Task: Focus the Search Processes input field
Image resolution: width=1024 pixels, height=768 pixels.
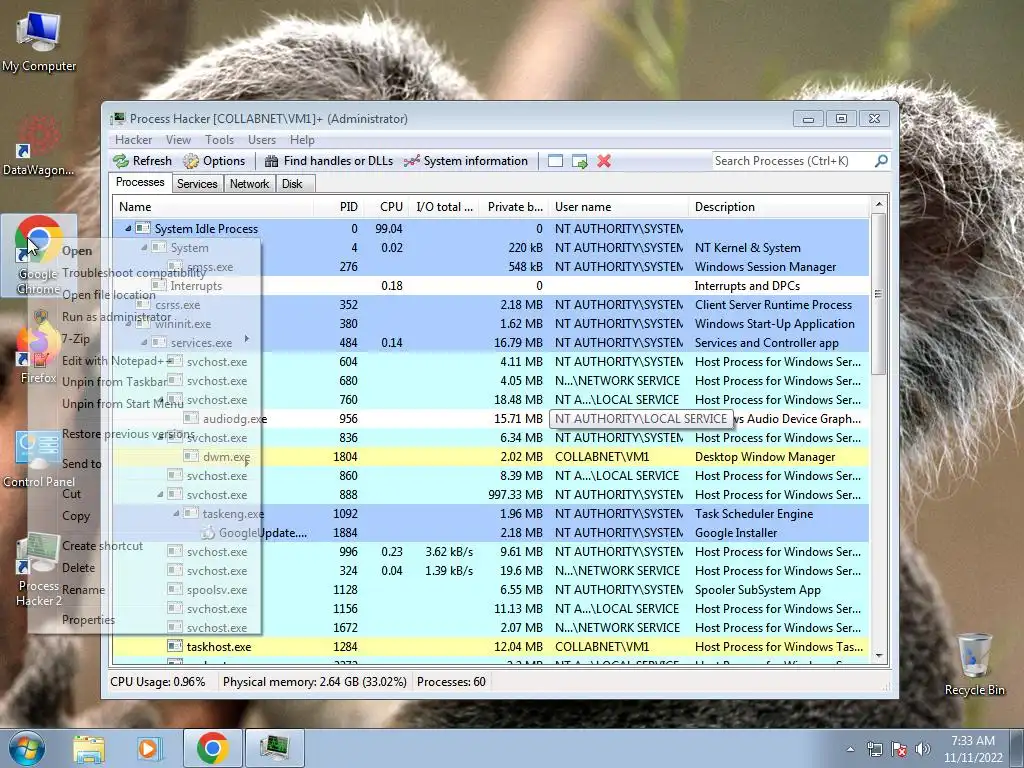Action: (x=793, y=161)
